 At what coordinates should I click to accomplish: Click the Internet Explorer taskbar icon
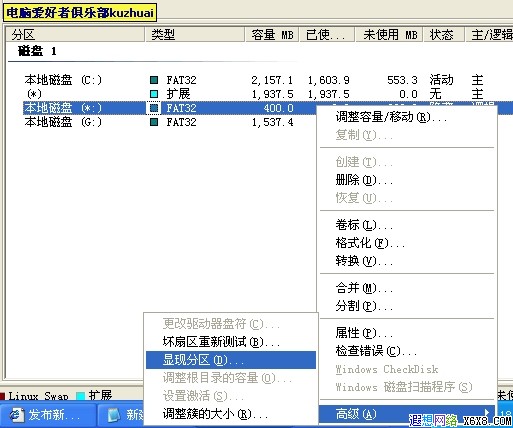point(17,415)
